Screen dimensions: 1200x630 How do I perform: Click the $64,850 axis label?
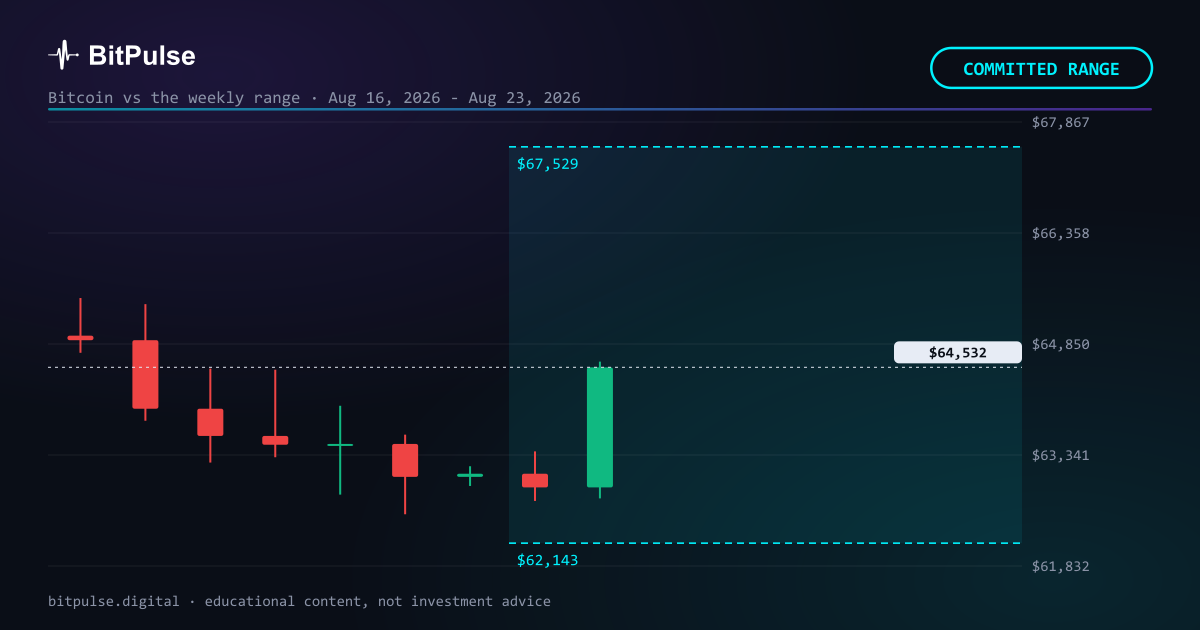pyautogui.click(x=1060, y=344)
